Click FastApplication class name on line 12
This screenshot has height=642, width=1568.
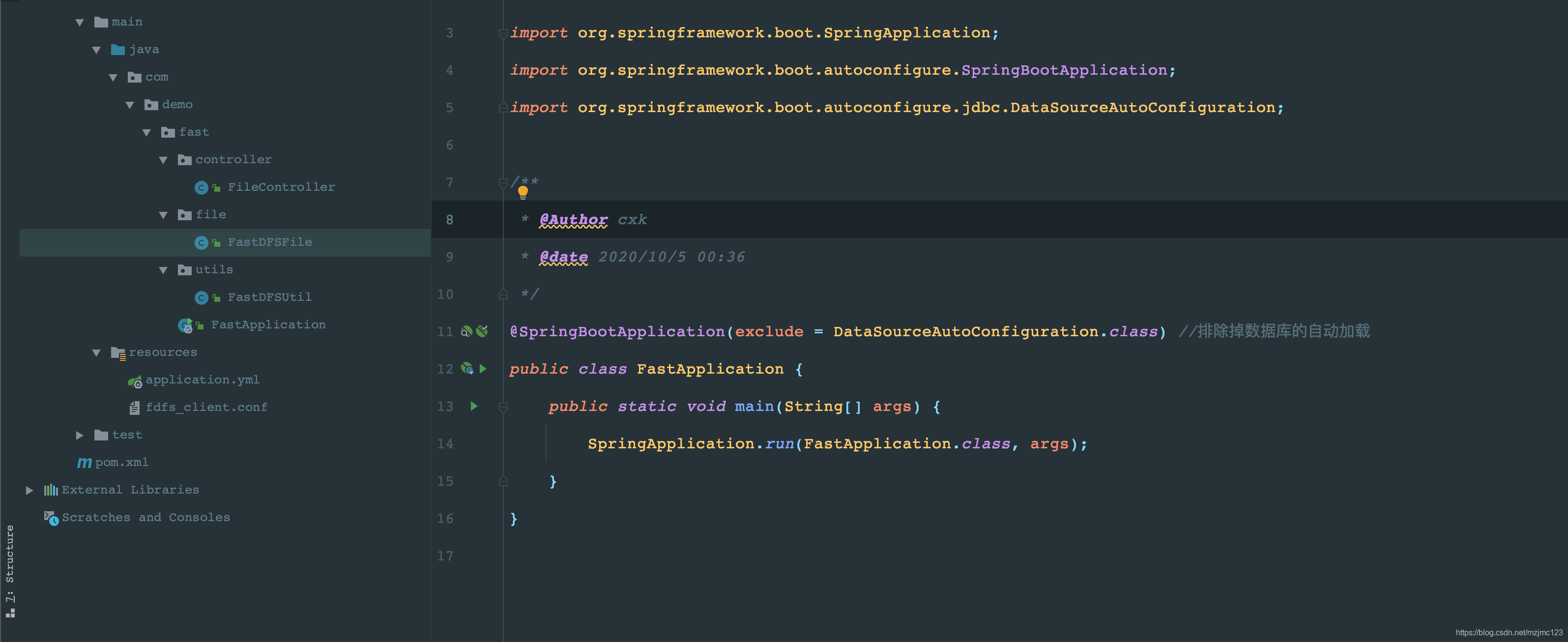pyautogui.click(x=710, y=369)
